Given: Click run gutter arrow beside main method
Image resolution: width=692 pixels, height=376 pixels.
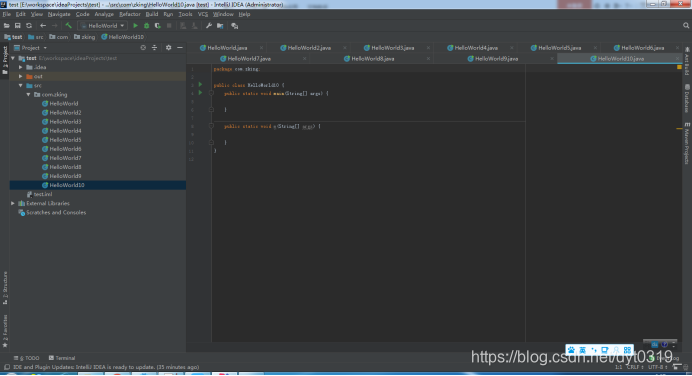Looking at the screenshot, I should click(200, 93).
